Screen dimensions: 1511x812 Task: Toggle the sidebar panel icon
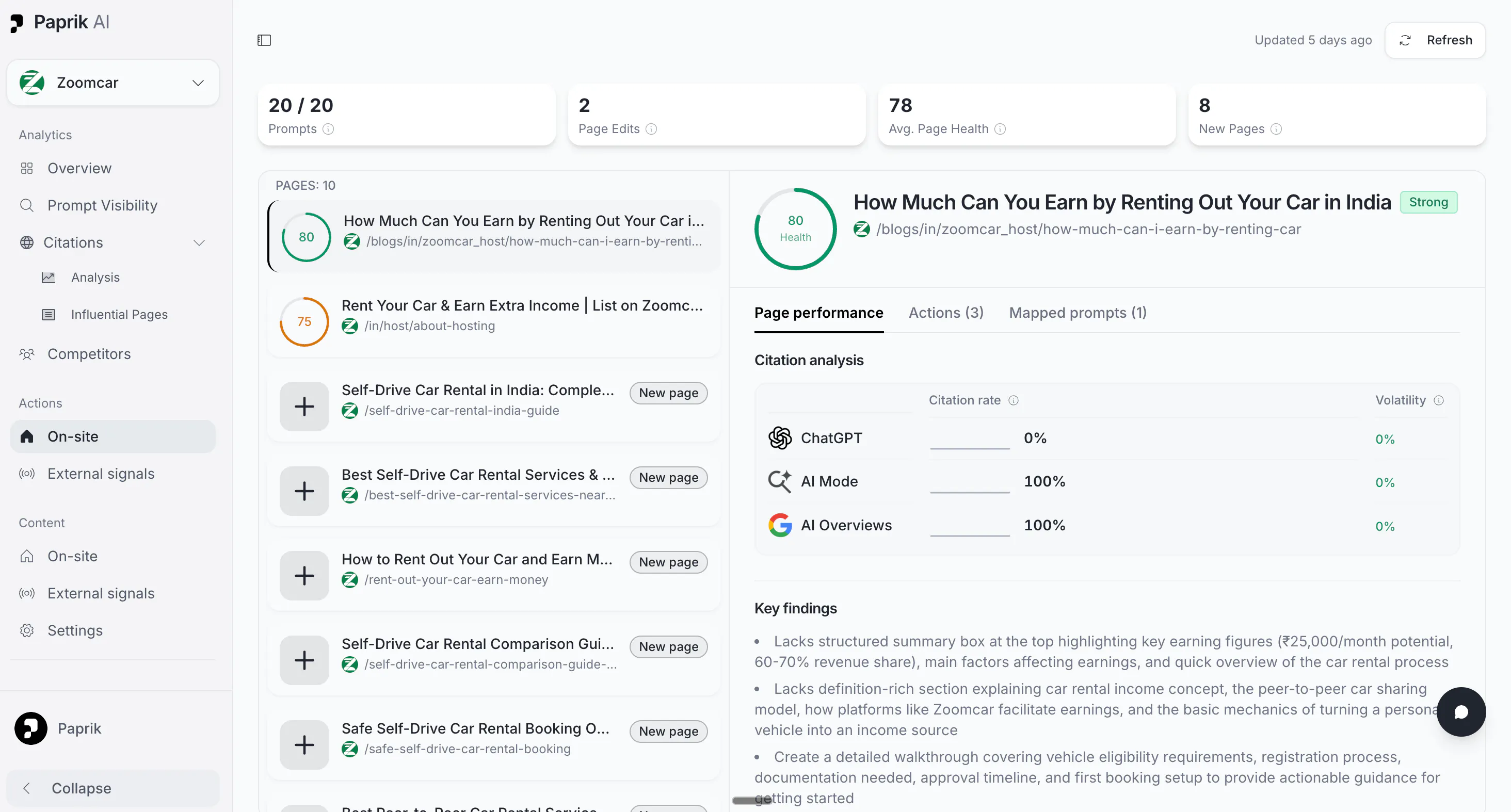(264, 40)
